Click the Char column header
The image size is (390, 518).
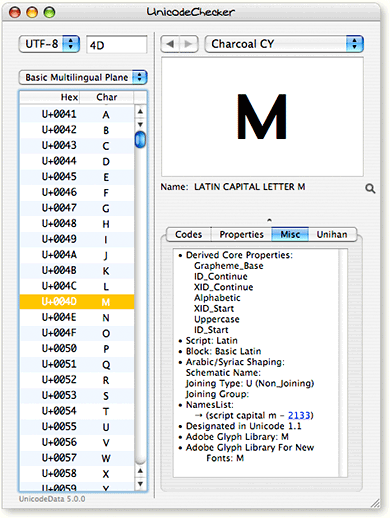[x=107, y=97]
